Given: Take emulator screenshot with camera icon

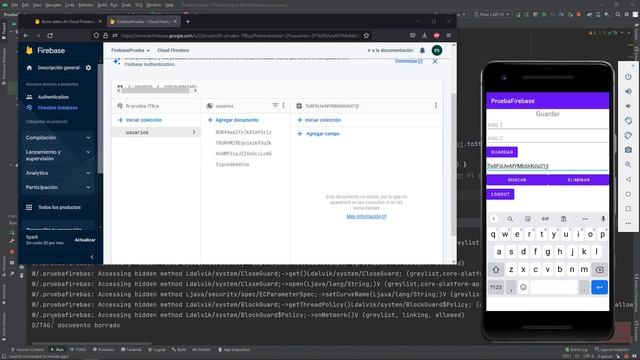Looking at the screenshot, I should pyautogui.click(x=628, y=150).
